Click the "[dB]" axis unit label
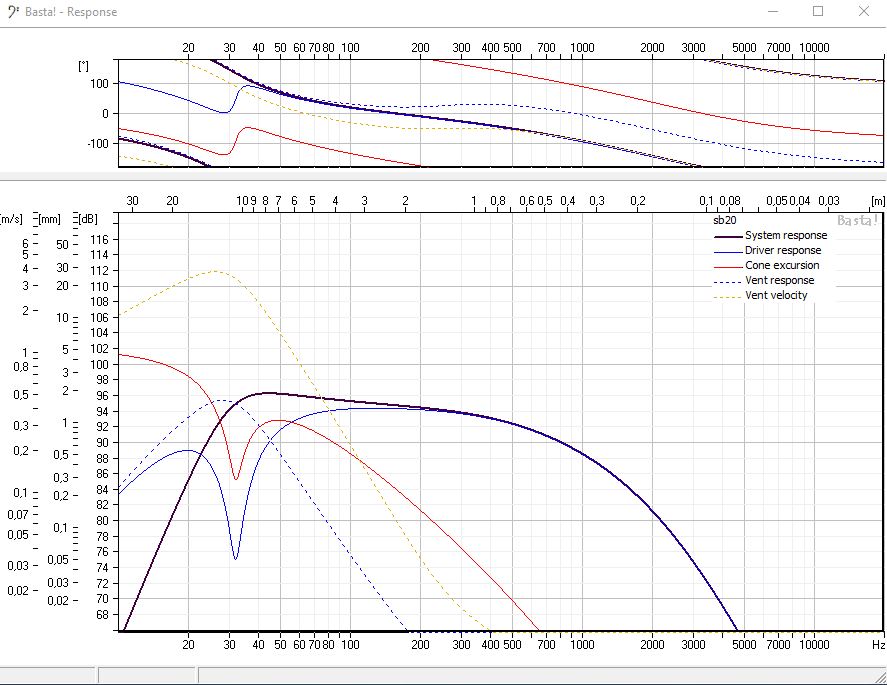 coord(88,219)
